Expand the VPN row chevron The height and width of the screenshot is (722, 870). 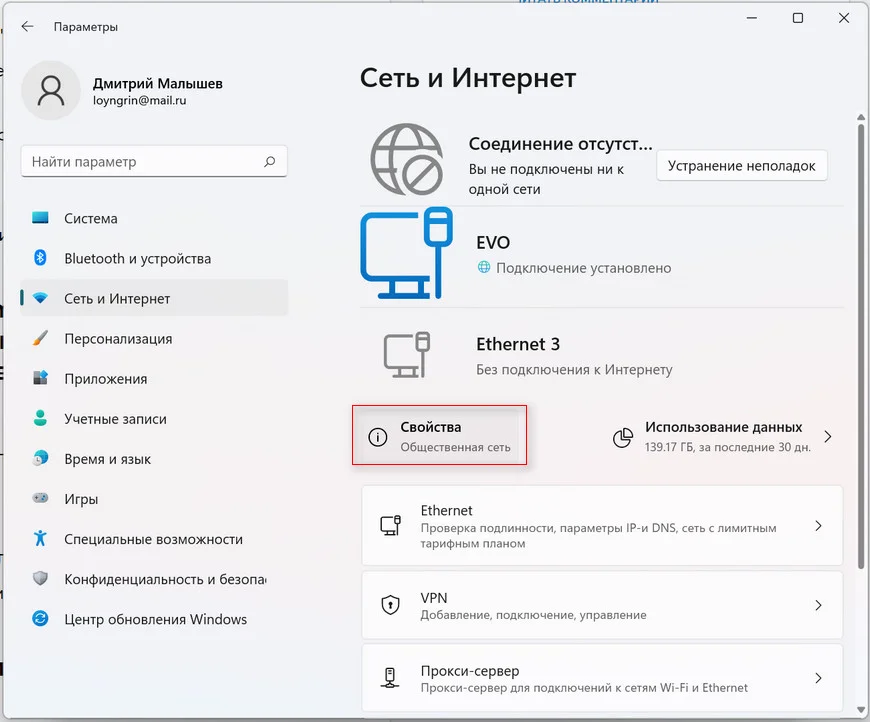click(818, 606)
